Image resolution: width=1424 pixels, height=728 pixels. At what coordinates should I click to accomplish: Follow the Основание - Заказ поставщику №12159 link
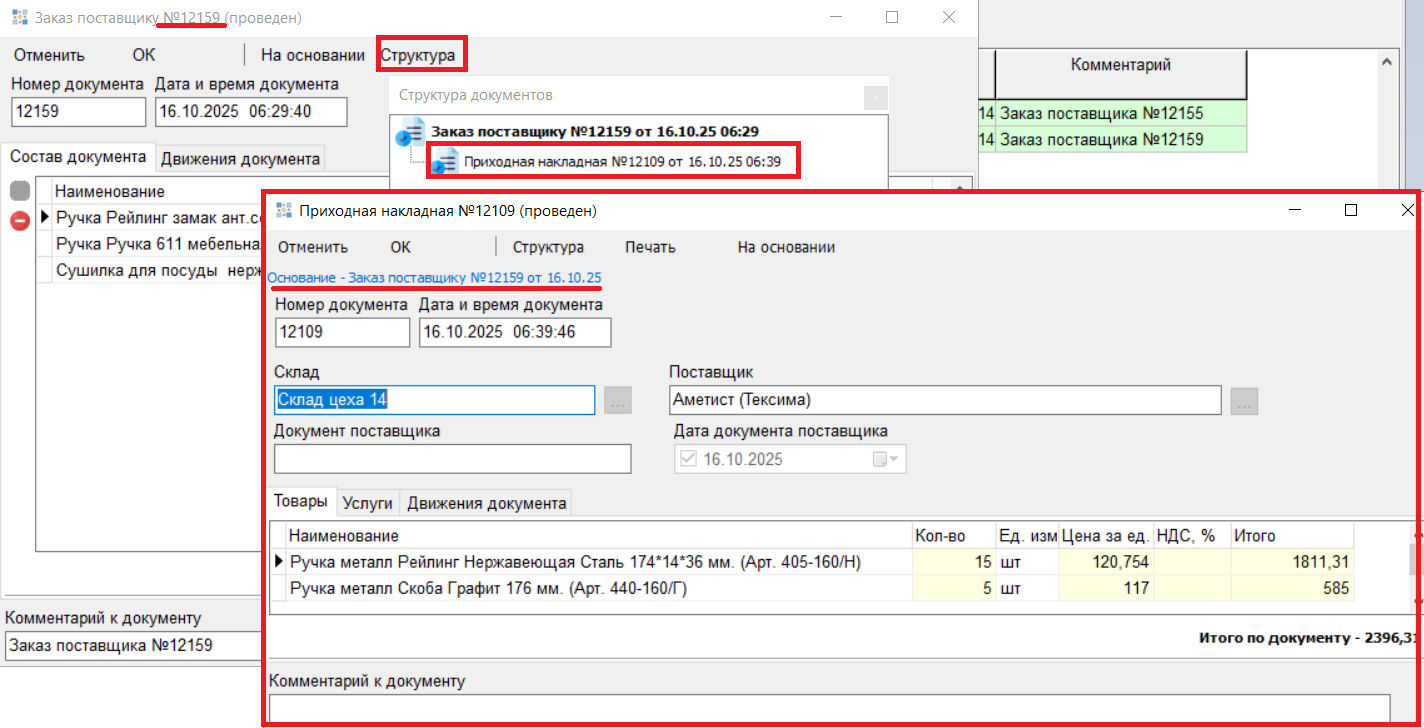point(435,277)
